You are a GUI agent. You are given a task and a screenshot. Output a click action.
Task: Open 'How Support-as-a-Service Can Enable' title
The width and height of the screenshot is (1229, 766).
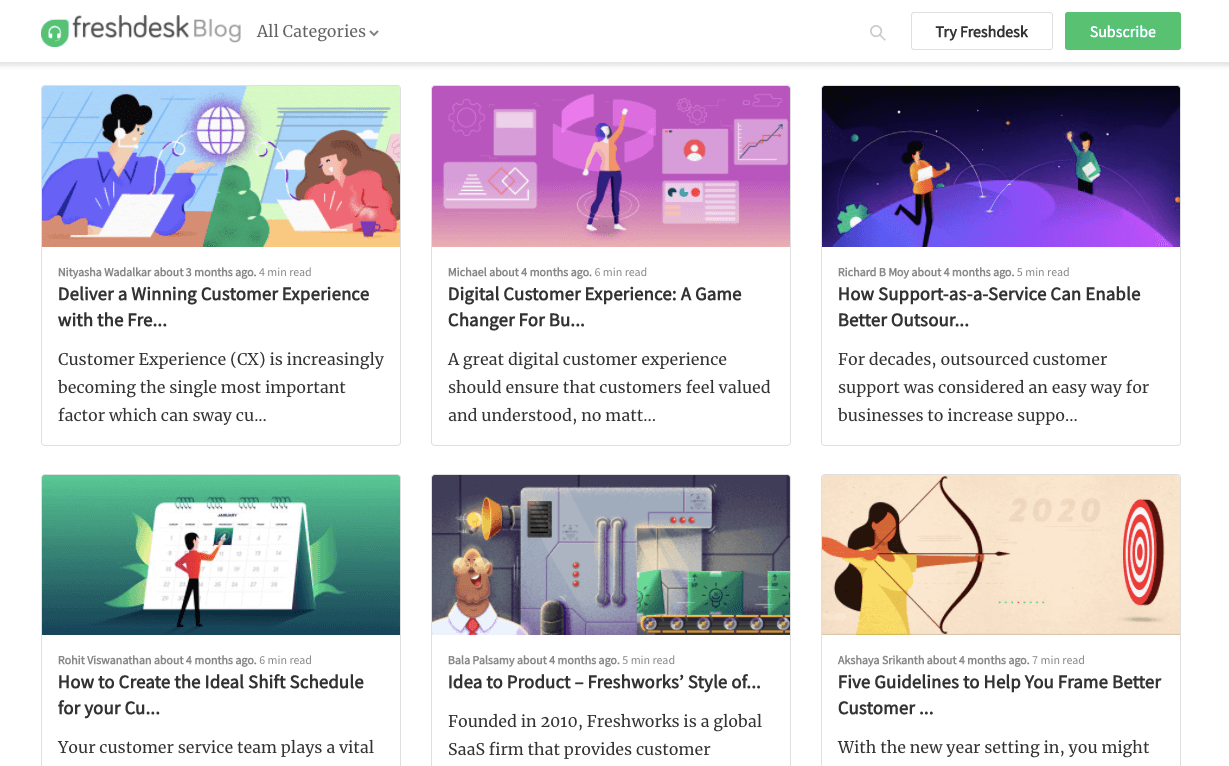pos(989,307)
